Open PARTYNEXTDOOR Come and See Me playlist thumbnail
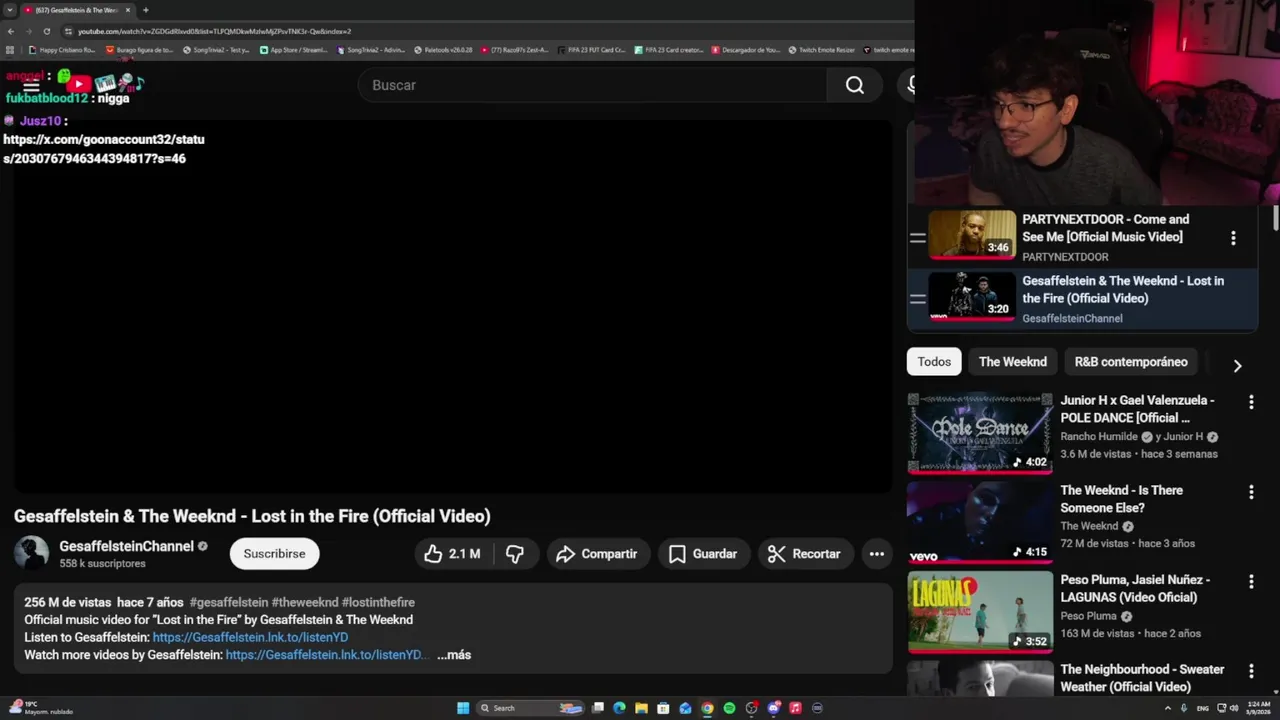The width and height of the screenshot is (1280, 720). tap(972, 235)
